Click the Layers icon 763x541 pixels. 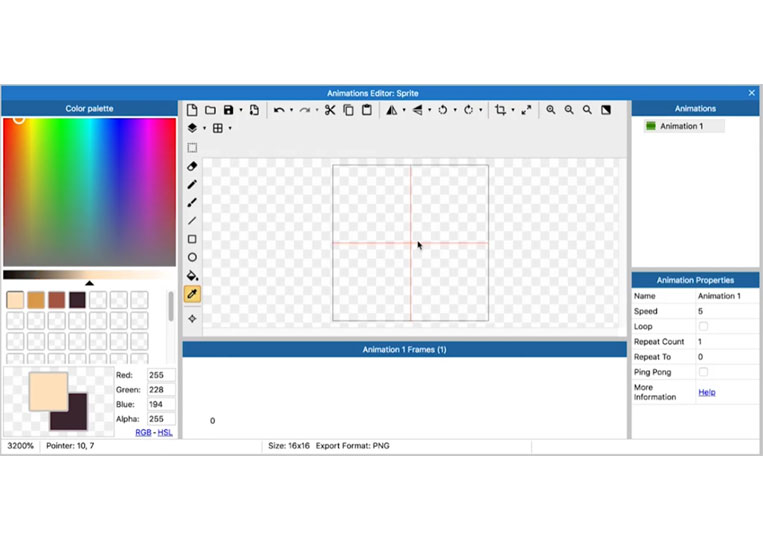coord(192,128)
